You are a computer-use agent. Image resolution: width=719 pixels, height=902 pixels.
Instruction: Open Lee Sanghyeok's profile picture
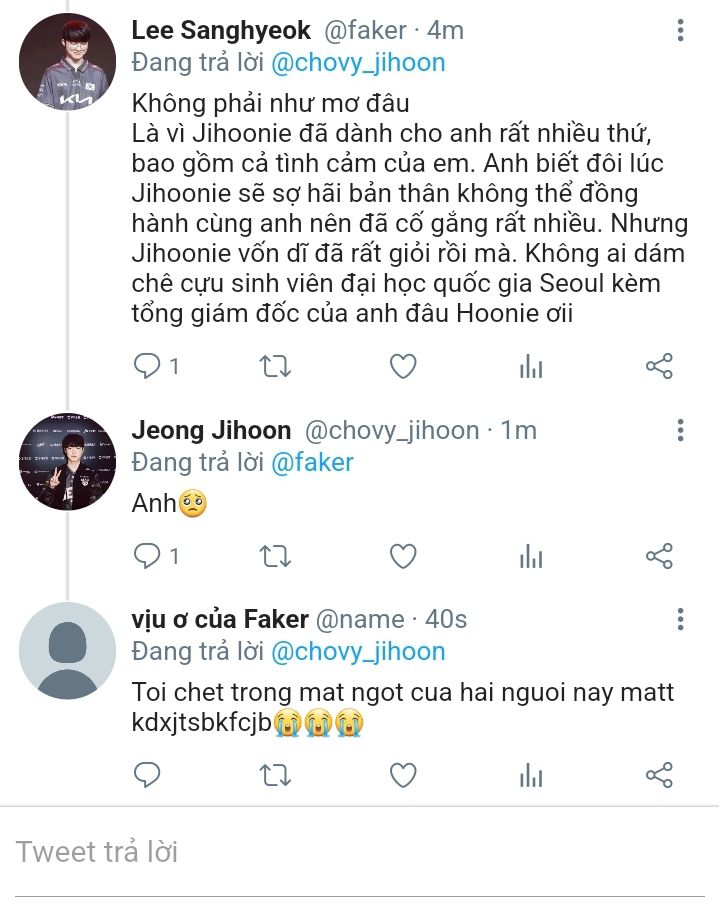[67, 61]
